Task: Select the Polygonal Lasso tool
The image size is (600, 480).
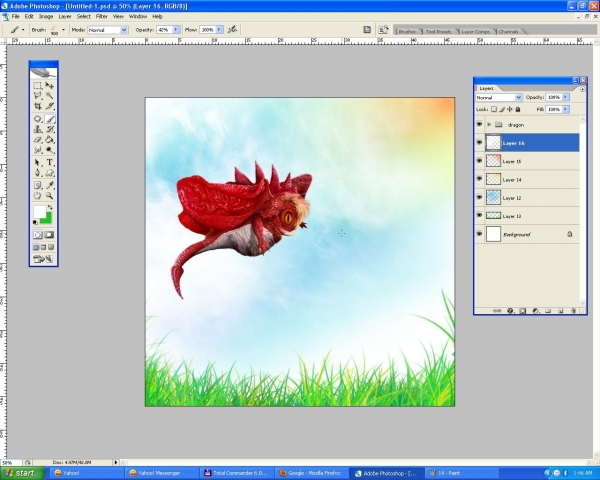Action: click(x=38, y=96)
